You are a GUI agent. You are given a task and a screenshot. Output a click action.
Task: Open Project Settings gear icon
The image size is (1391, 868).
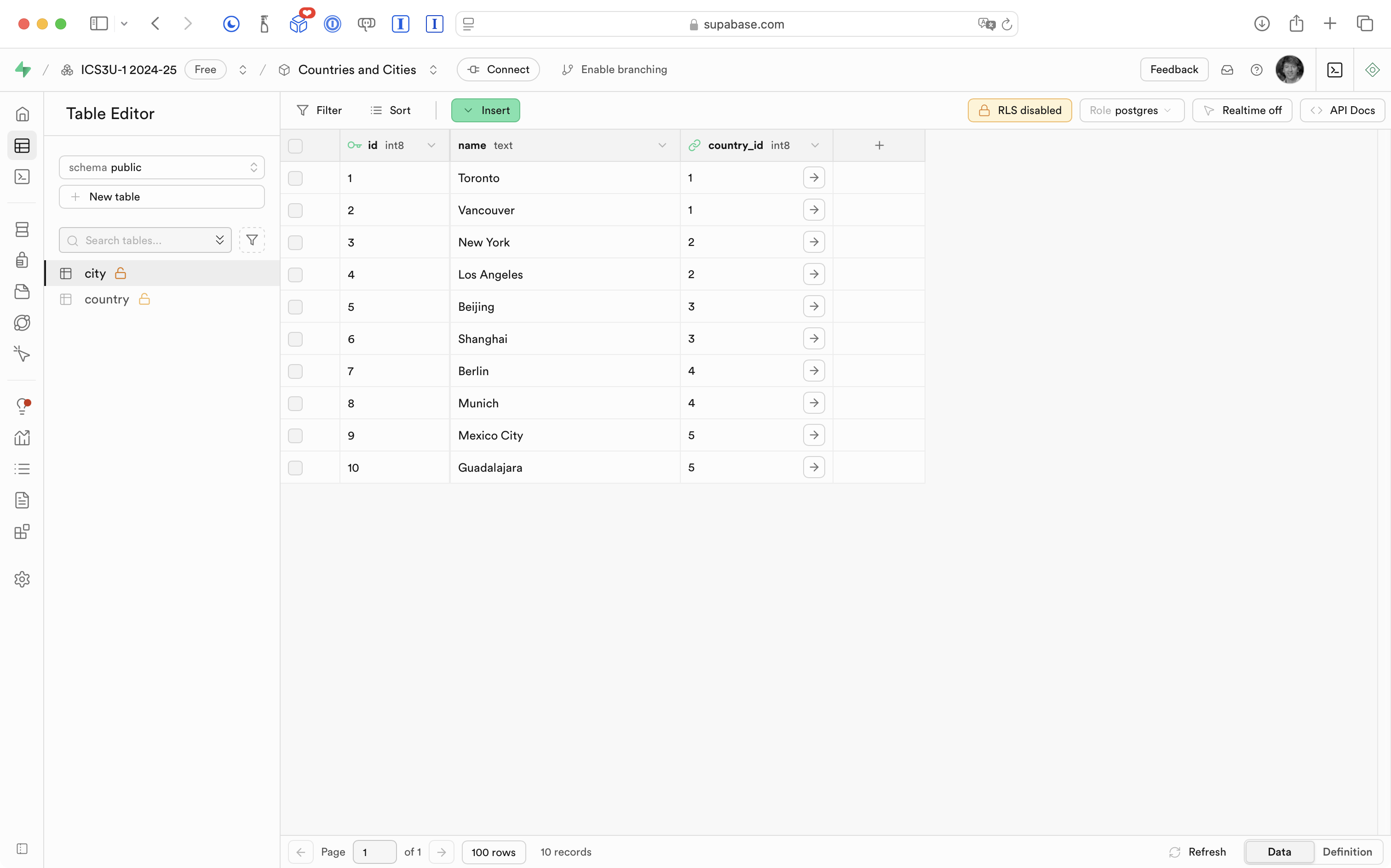(x=22, y=579)
